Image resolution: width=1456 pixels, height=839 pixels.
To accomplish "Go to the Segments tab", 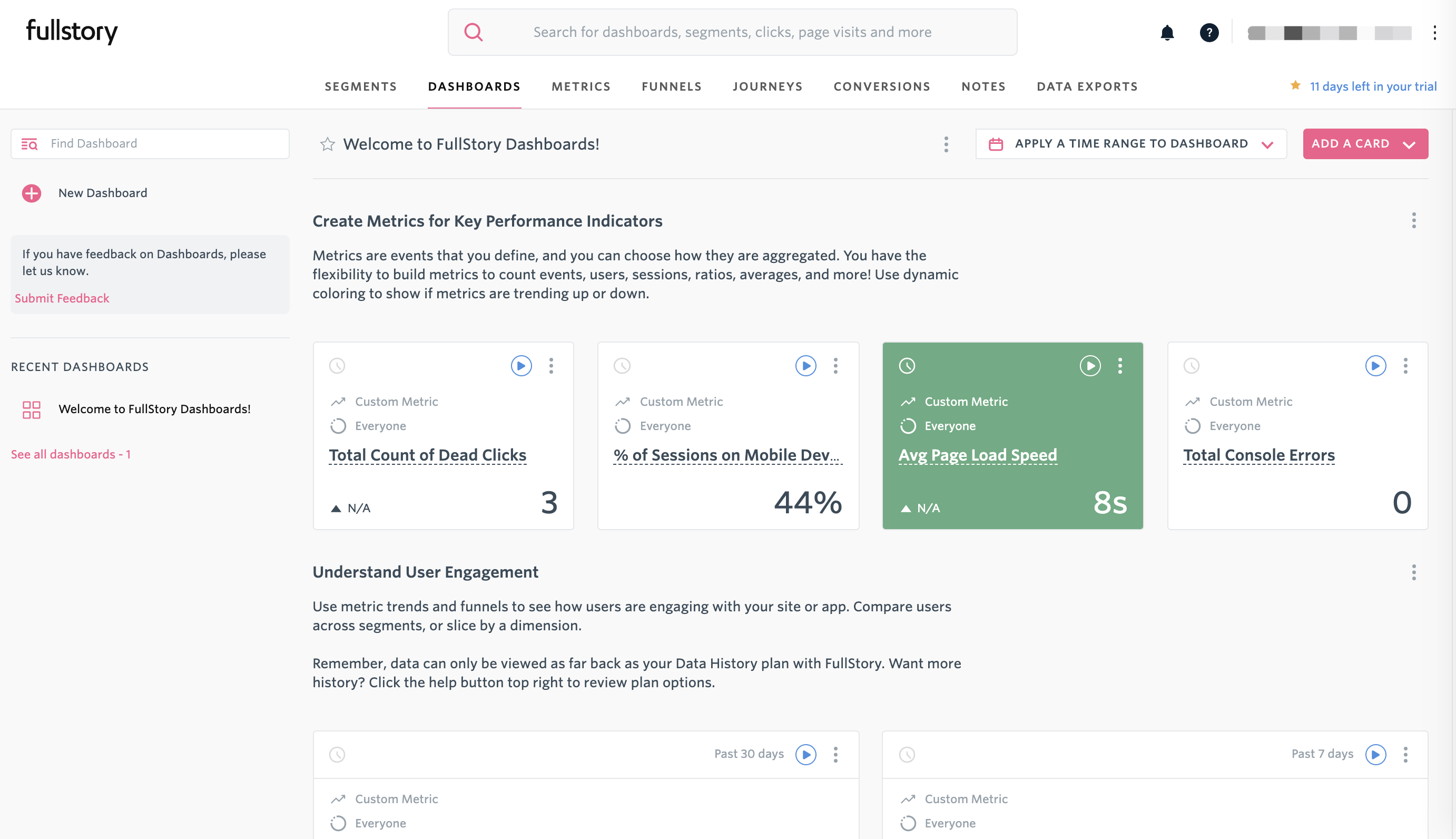I will coord(360,86).
